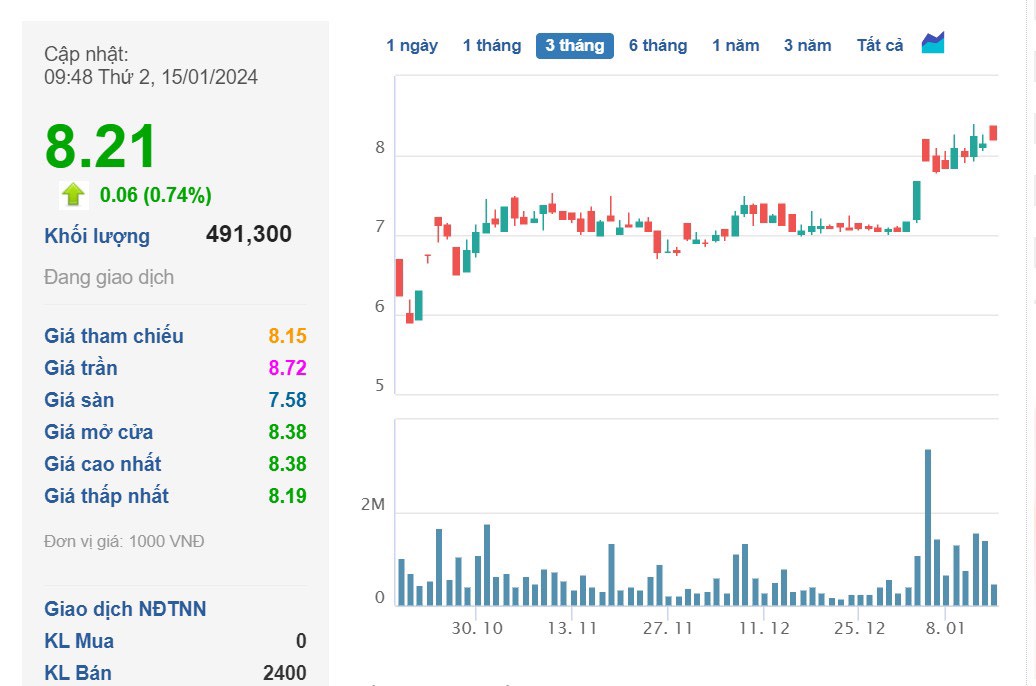Click the Giá trần label
1036x686 pixels.
(x=81, y=368)
